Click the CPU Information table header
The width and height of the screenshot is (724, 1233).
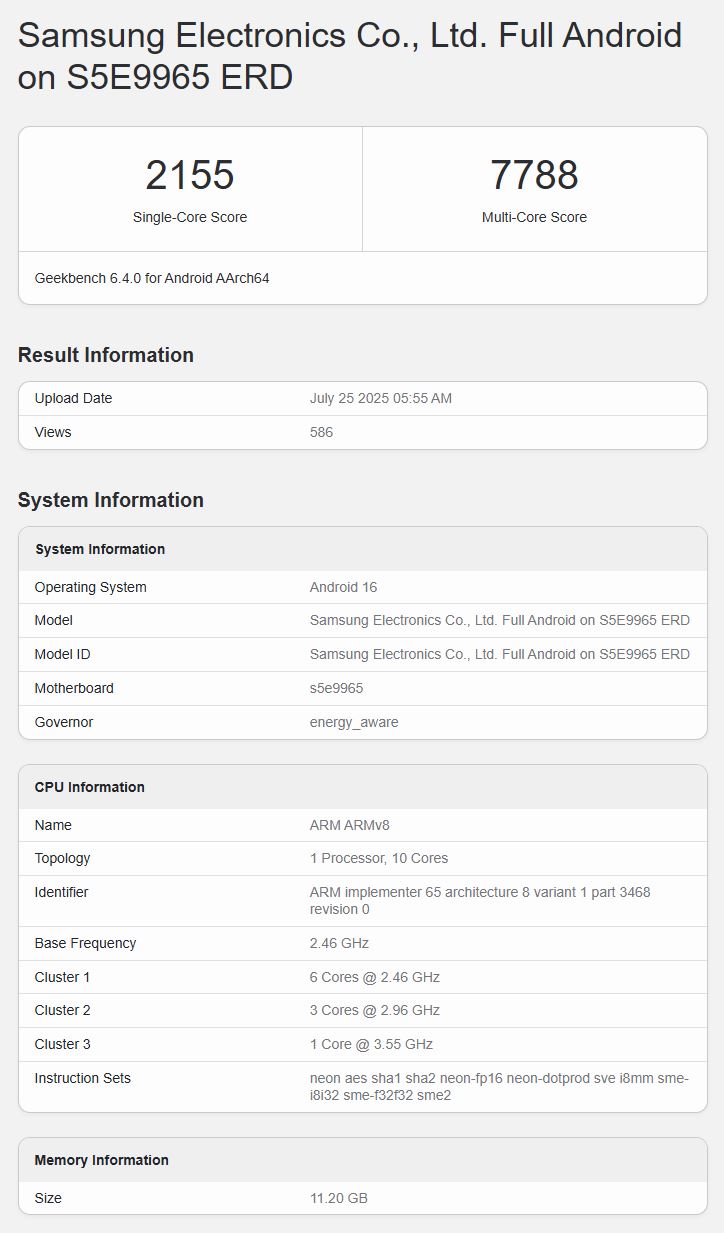pyautogui.click(x=90, y=787)
